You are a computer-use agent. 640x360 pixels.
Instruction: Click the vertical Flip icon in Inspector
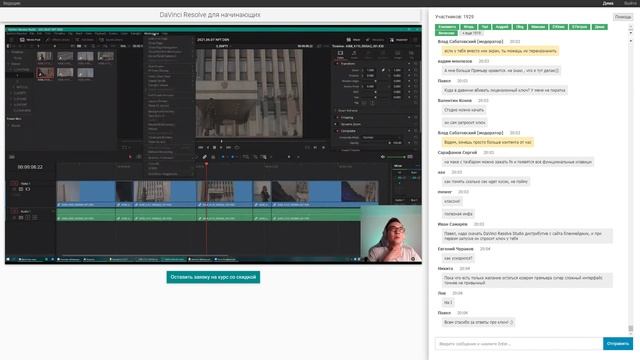coord(372,103)
